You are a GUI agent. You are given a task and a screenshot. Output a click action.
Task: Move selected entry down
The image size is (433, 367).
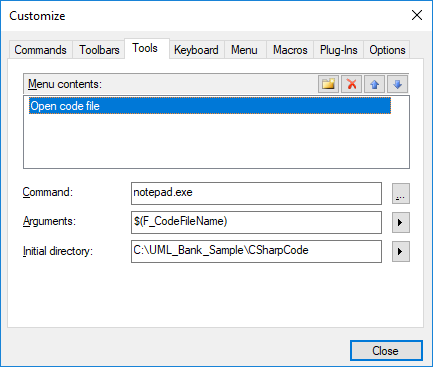click(397, 84)
